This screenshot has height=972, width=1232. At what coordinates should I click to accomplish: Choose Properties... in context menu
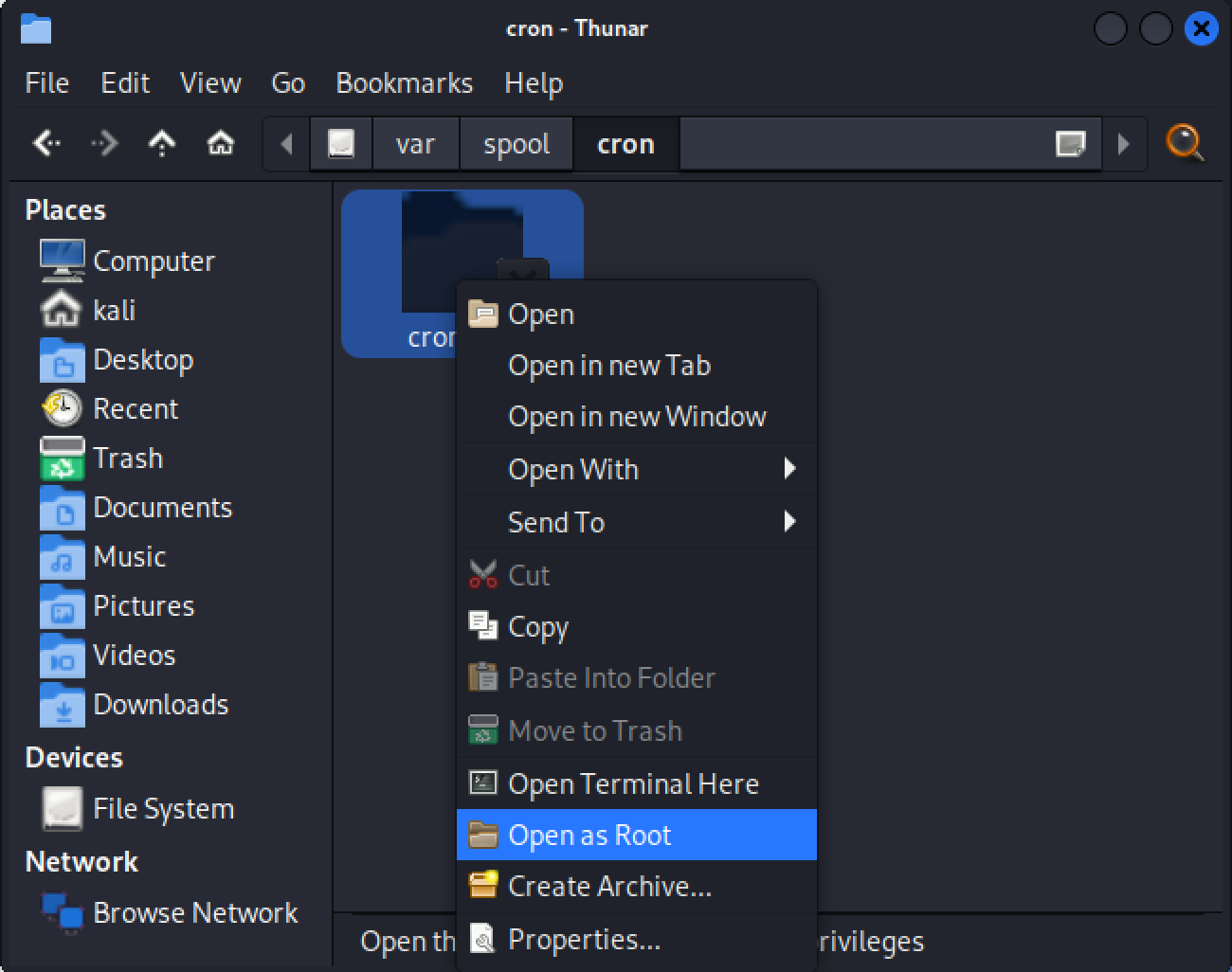637,939
